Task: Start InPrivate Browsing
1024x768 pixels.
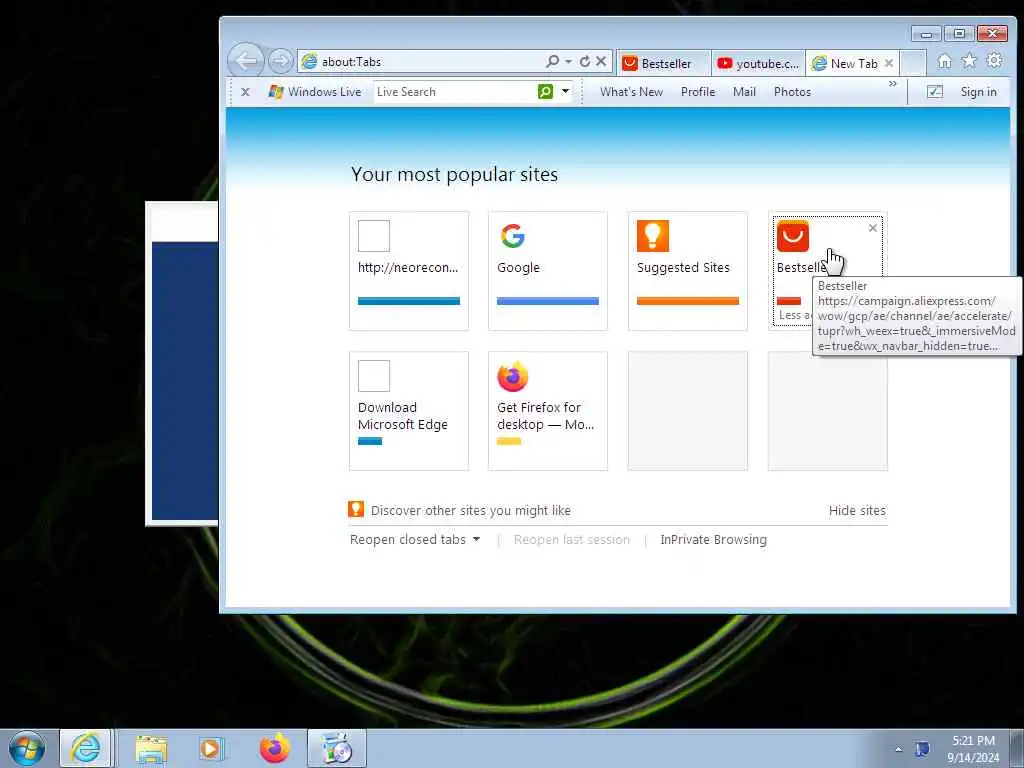Action: point(713,539)
